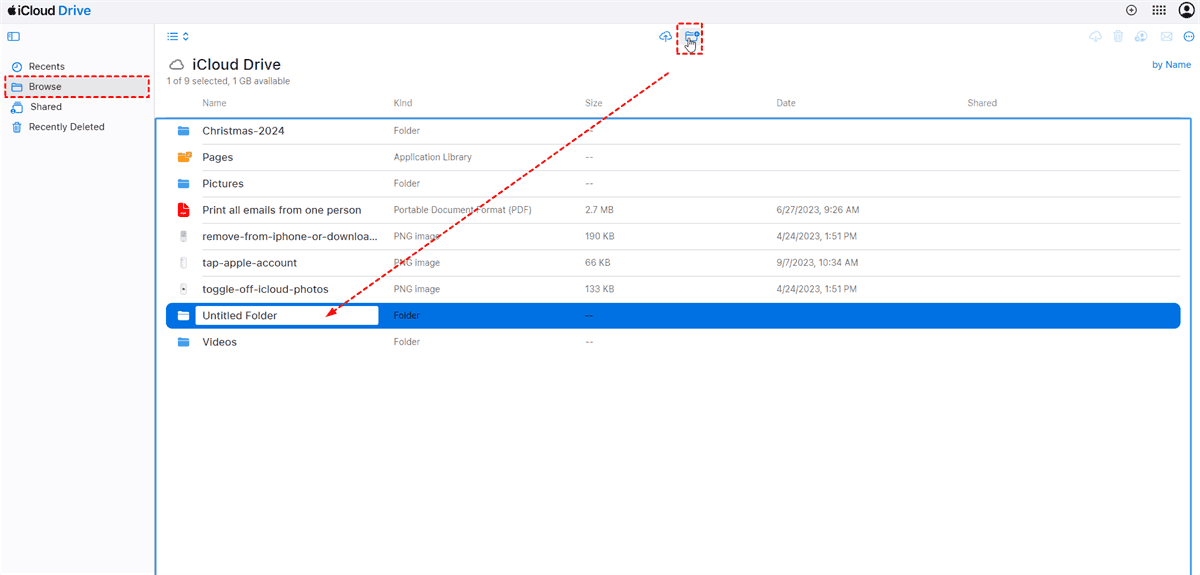
Task: Click the 133 KB size value
Action: point(600,289)
